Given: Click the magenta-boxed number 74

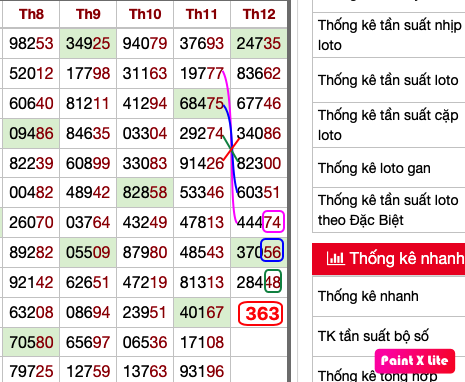Looking at the screenshot, I should (273, 222).
